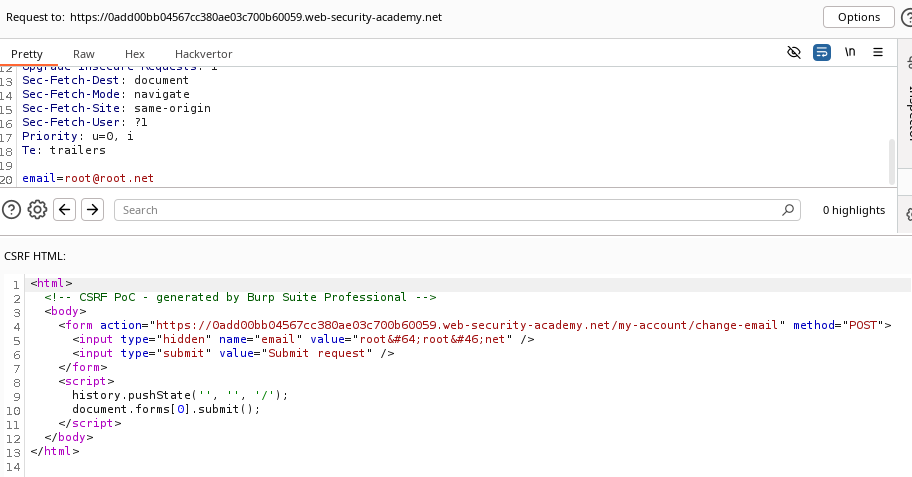Open the Inspector side panel
Viewport: 912px width, 477px height.
coord(907,113)
